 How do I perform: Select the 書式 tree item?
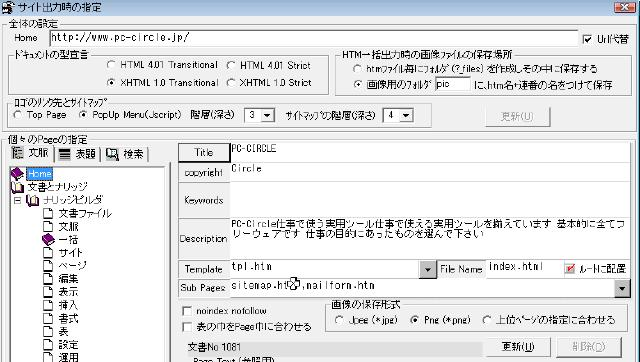(x=68, y=318)
